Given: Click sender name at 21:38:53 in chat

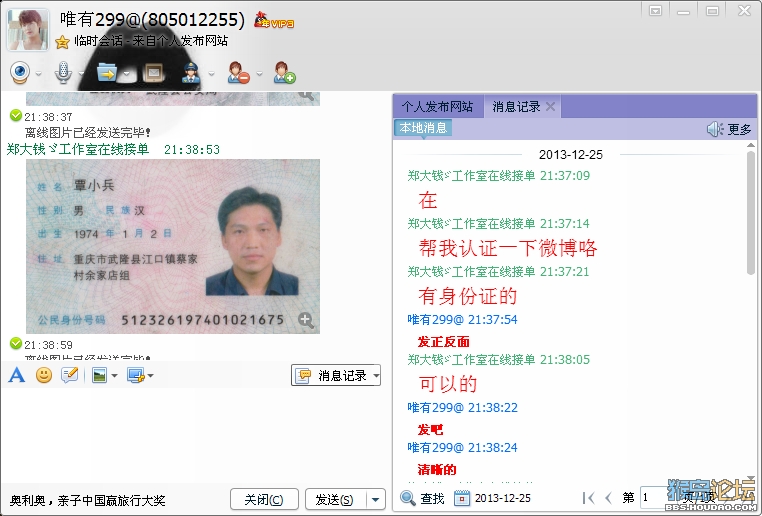Looking at the screenshot, I should pos(78,149).
